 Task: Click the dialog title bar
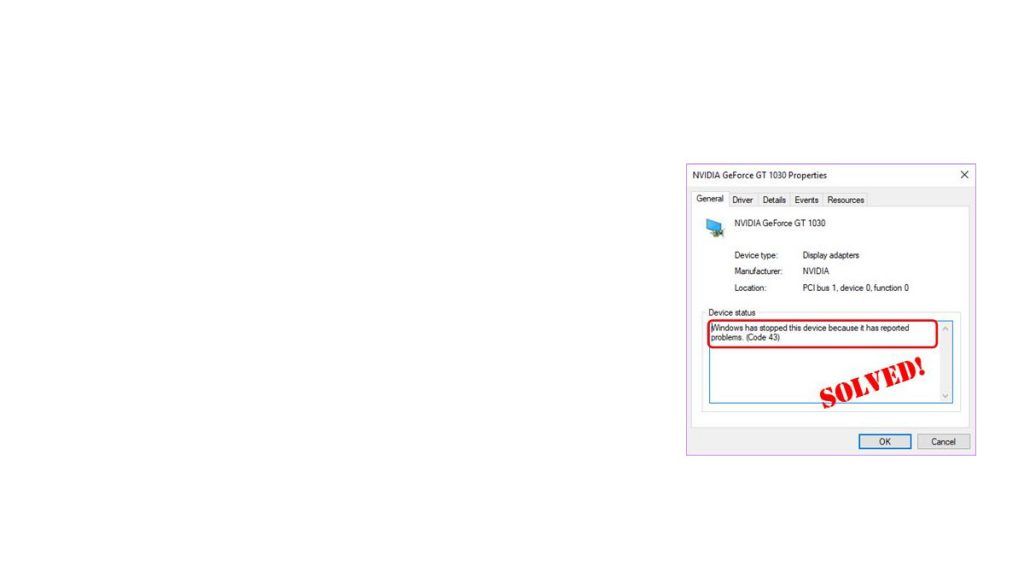coord(800,175)
